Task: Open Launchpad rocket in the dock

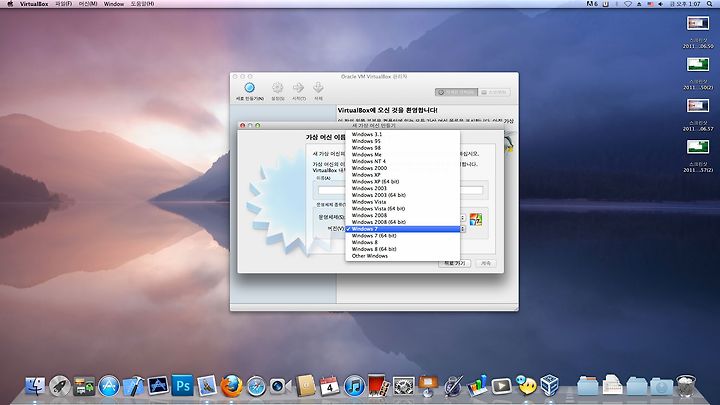Action: [60, 386]
